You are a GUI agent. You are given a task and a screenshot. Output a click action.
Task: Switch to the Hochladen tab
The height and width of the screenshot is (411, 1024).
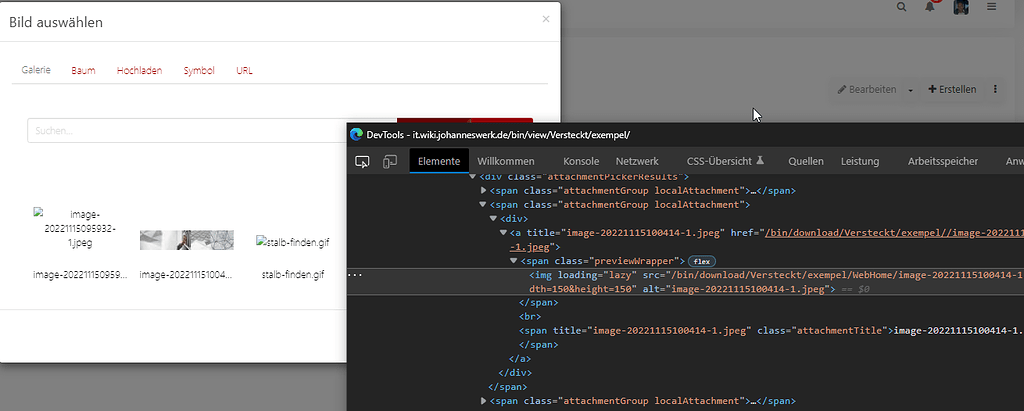[139, 71]
